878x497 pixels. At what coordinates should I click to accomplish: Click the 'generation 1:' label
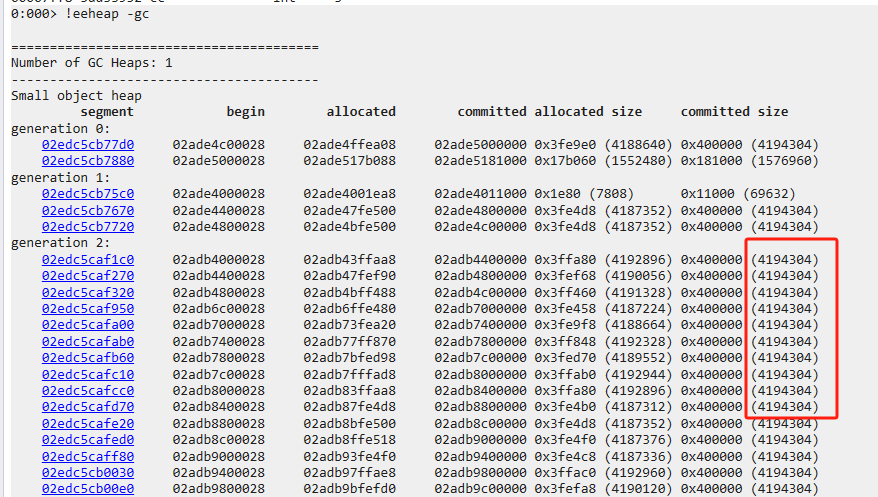click(x=60, y=178)
